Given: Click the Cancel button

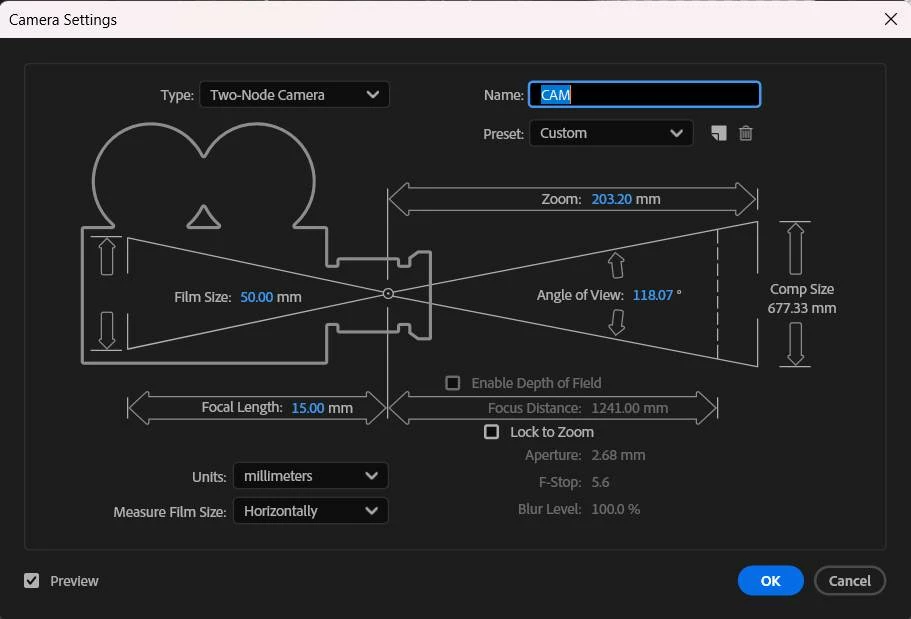Looking at the screenshot, I should click(849, 581).
